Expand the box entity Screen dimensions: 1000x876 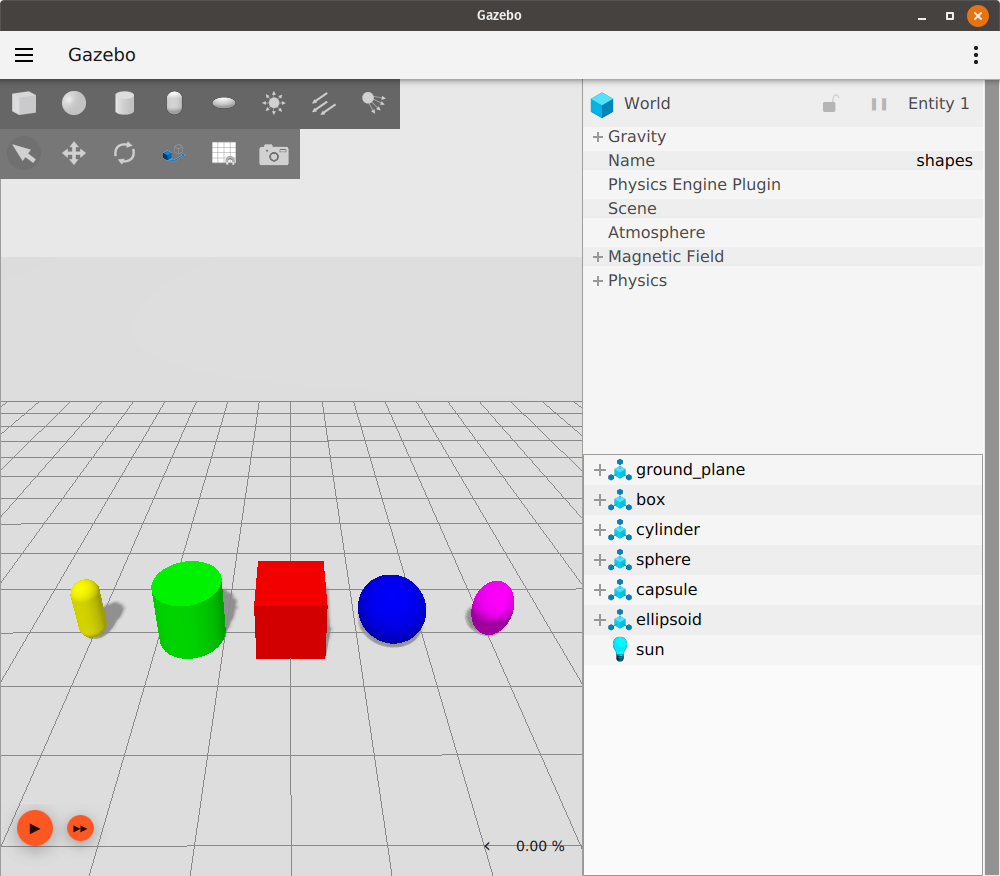click(x=599, y=500)
